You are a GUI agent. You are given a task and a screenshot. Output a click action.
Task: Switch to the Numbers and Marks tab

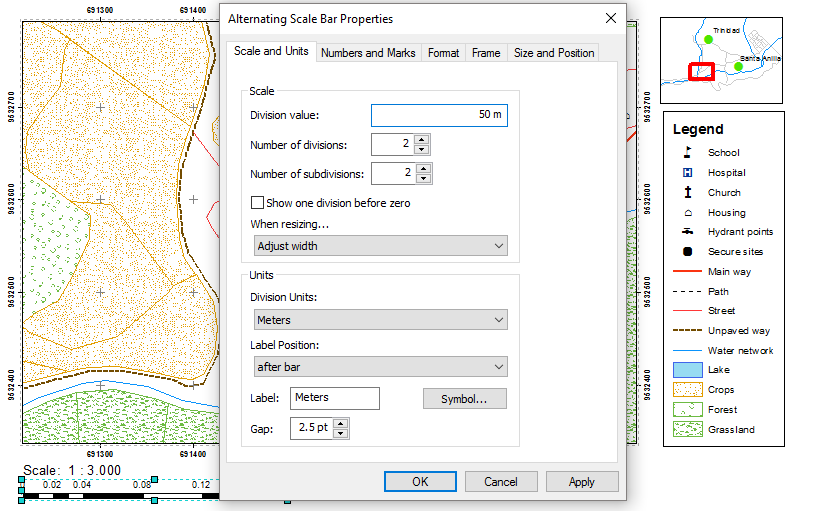(x=368, y=53)
